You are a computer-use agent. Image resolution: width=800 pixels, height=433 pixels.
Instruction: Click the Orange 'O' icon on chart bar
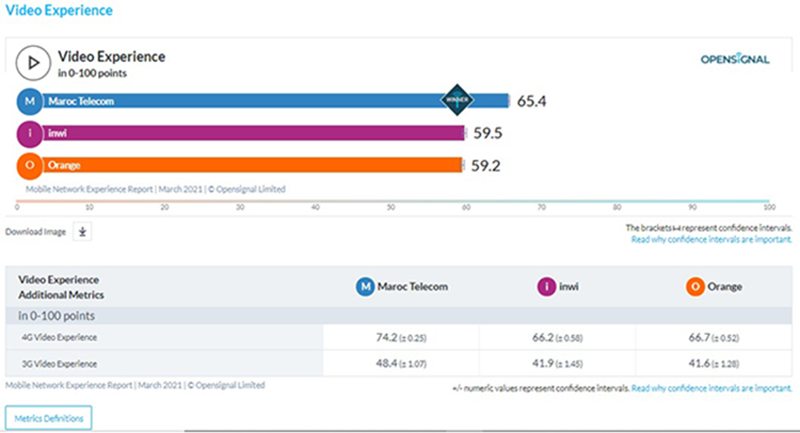30,165
